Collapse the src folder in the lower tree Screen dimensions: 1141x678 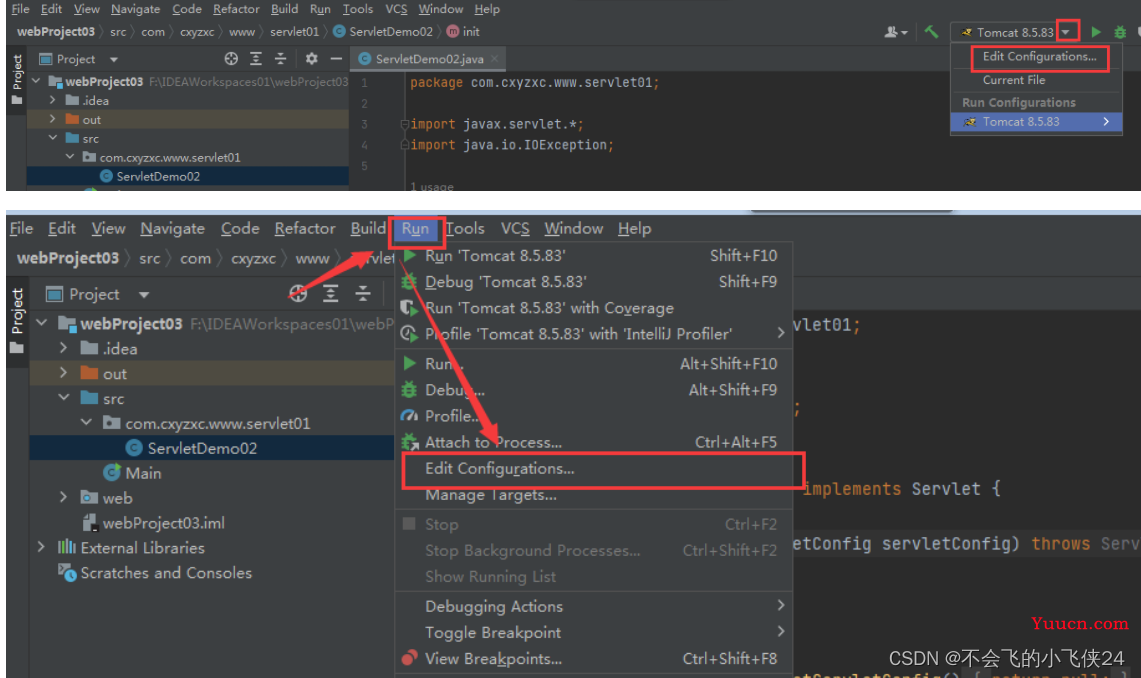[63, 398]
